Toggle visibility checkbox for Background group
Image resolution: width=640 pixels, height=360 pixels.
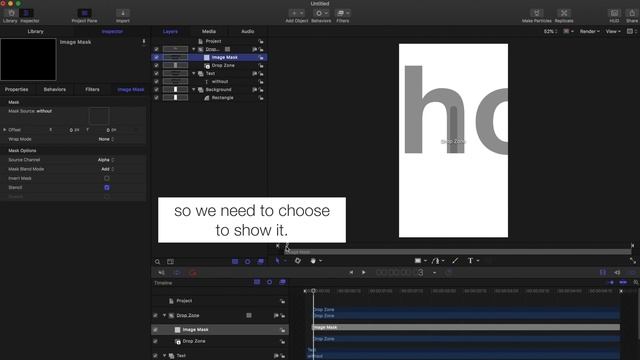(156, 90)
